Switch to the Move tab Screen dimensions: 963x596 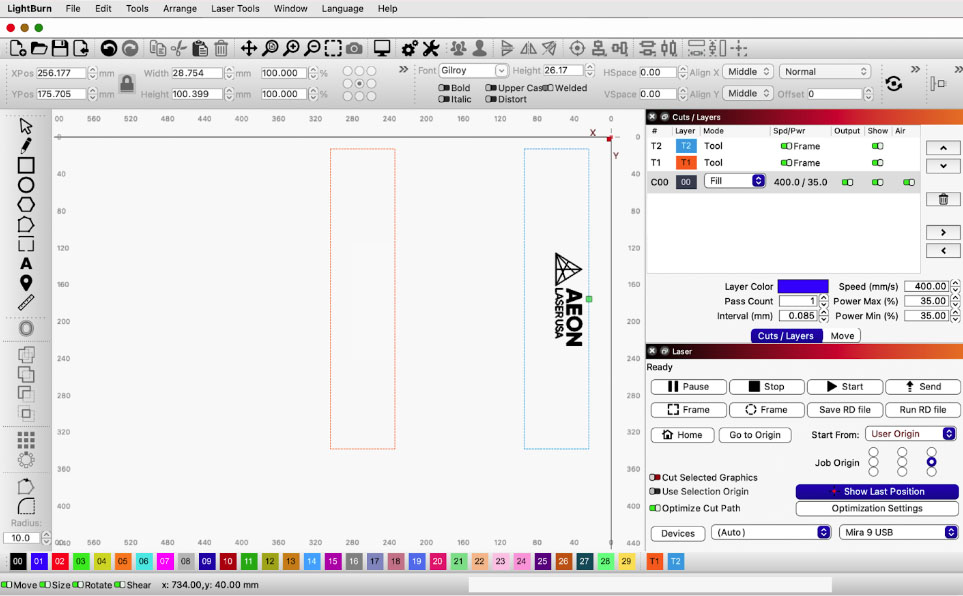click(x=842, y=335)
